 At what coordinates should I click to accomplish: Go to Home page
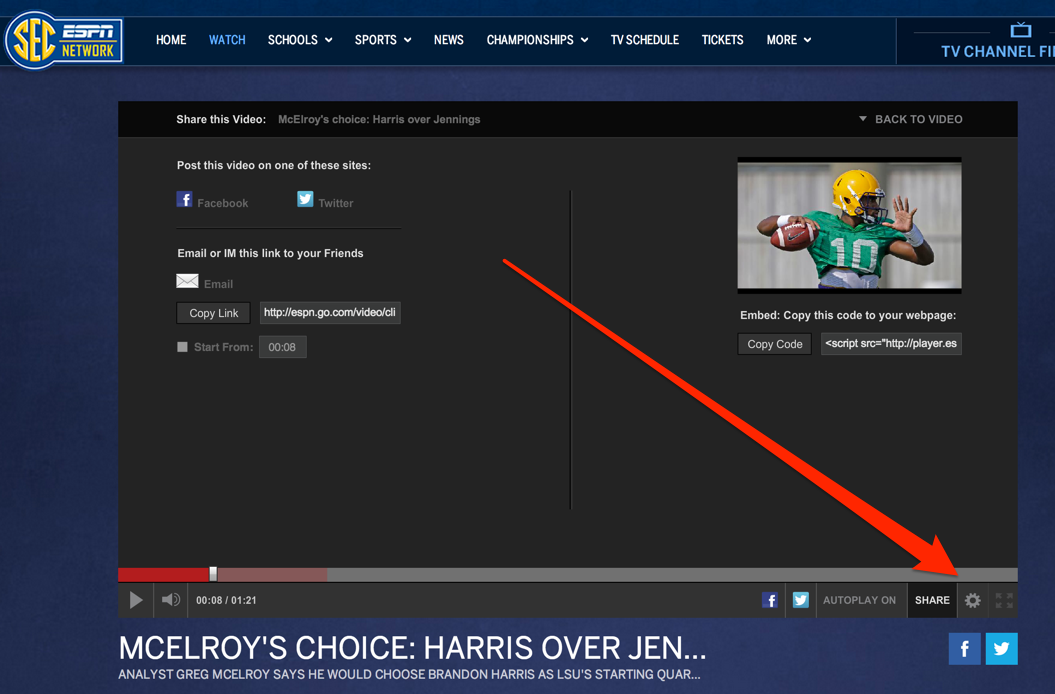171,40
